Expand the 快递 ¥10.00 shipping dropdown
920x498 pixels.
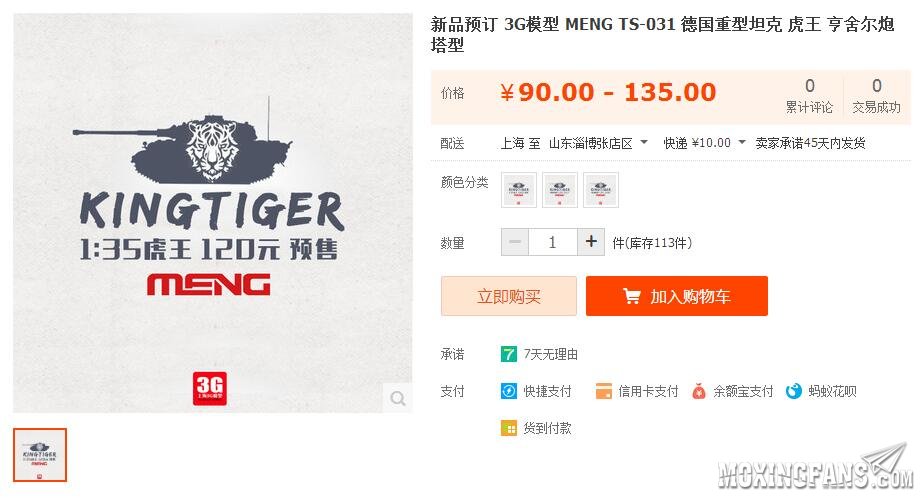click(704, 143)
